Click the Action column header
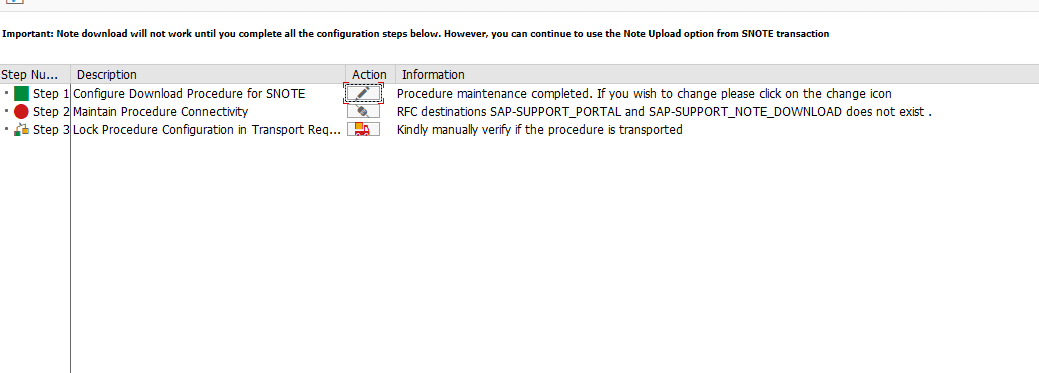 click(x=370, y=74)
